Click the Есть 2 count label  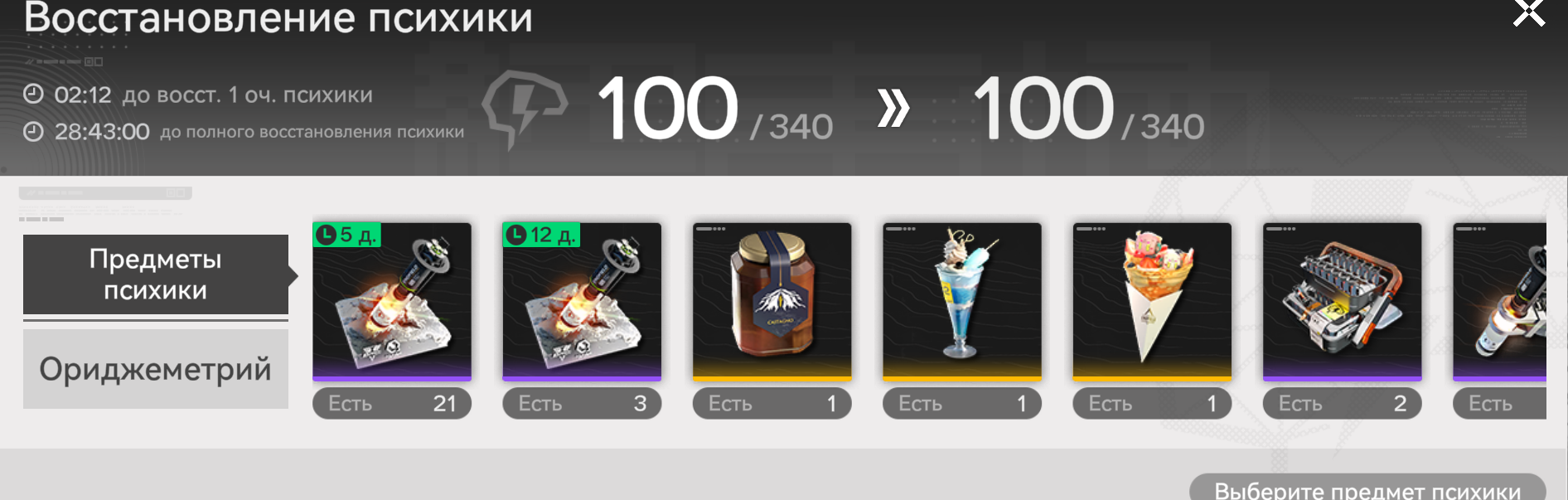click(x=1342, y=404)
